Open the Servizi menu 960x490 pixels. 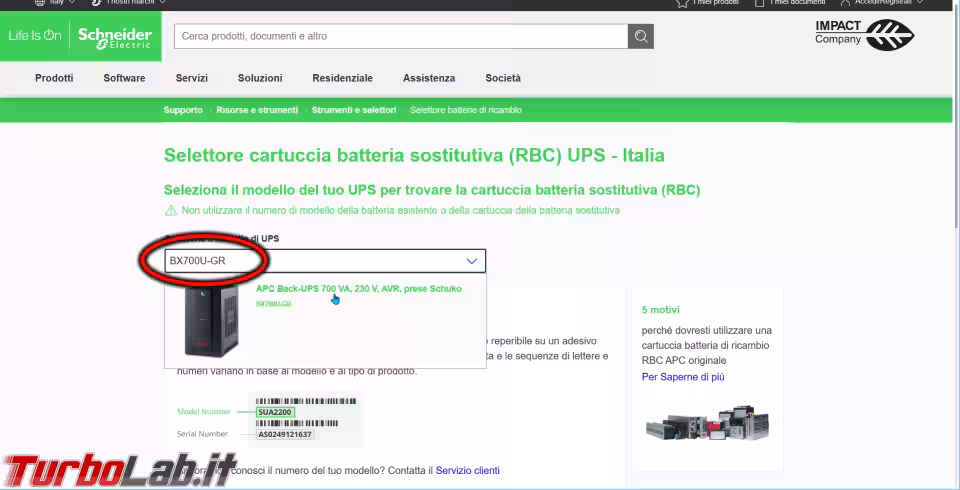(191, 78)
